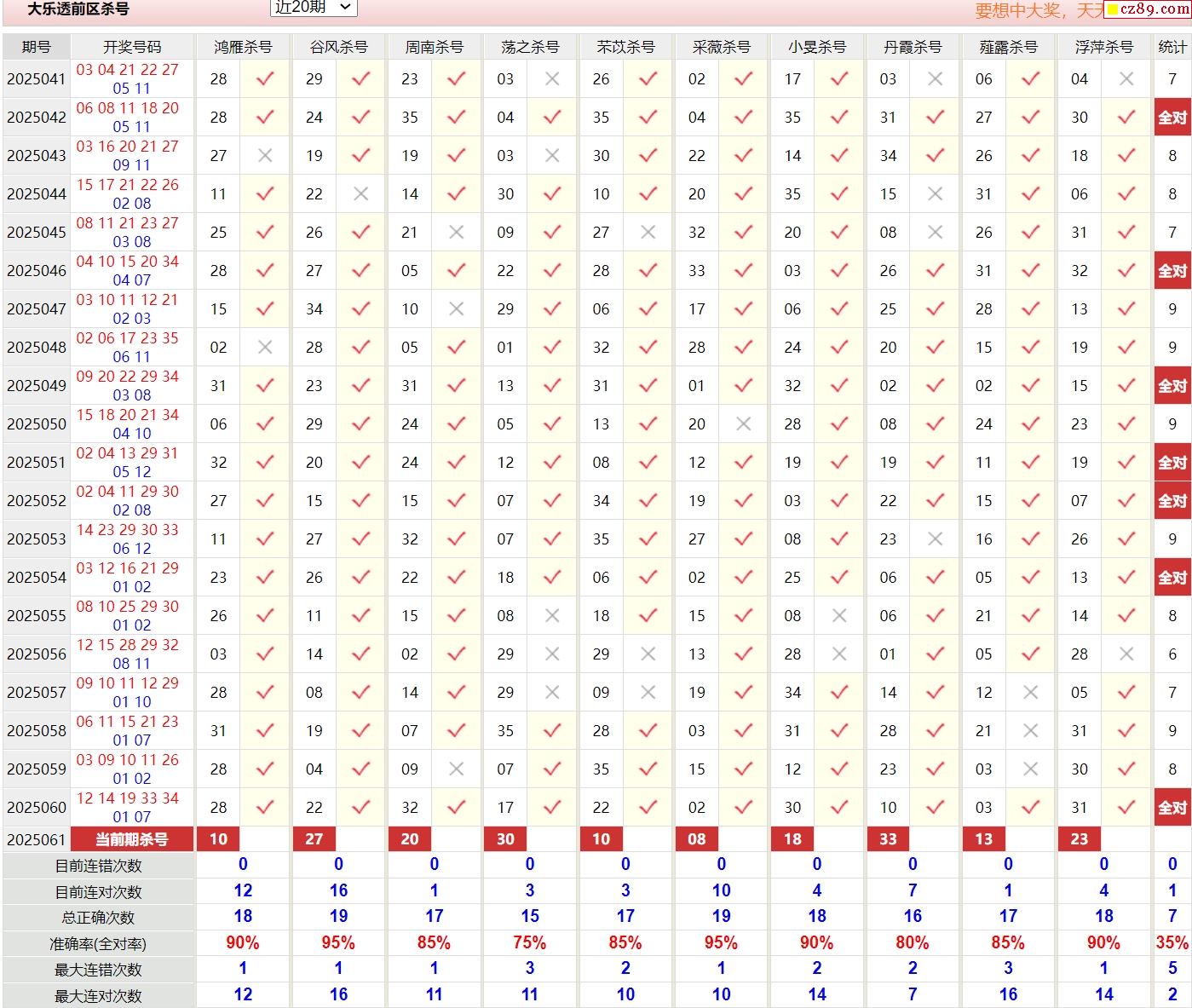
Task: Click draw numbers 03 04 21 22 27
Action: coord(128,70)
